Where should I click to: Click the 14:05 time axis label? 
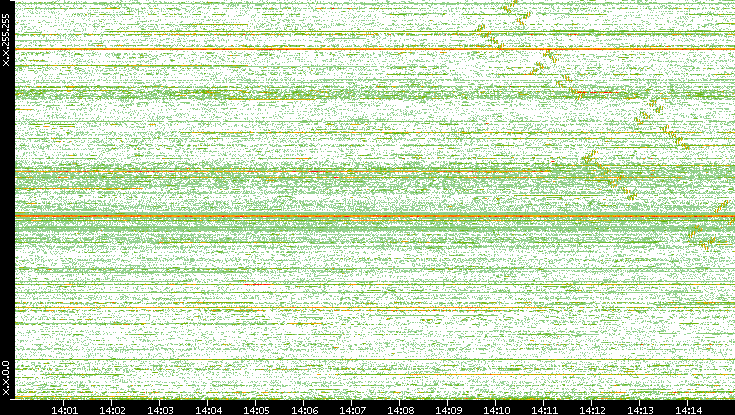pyautogui.click(x=256, y=410)
